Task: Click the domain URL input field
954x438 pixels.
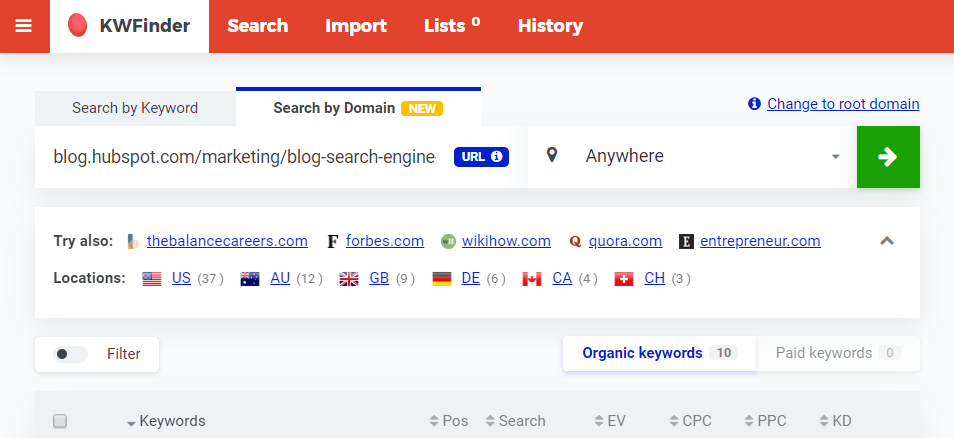Action: pyautogui.click(x=245, y=157)
